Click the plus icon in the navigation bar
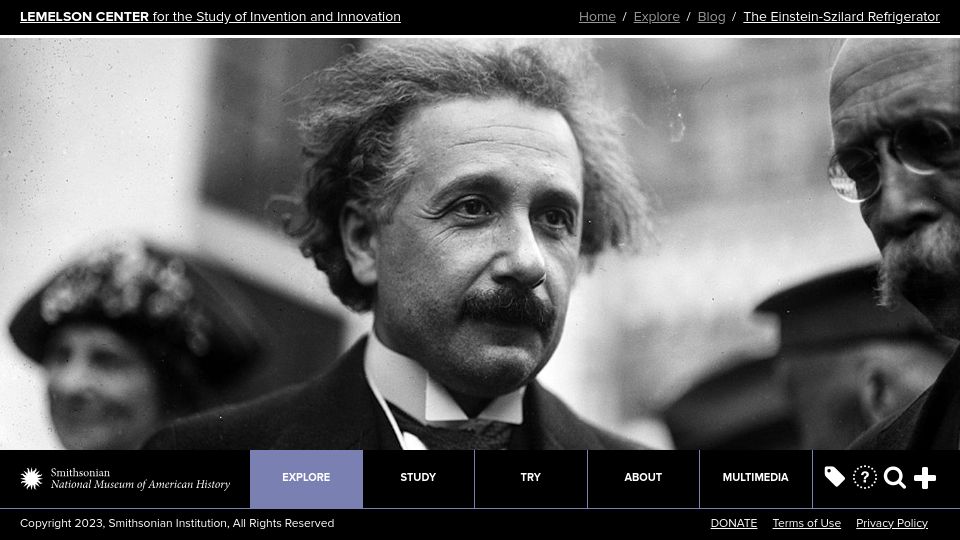 tap(924, 478)
